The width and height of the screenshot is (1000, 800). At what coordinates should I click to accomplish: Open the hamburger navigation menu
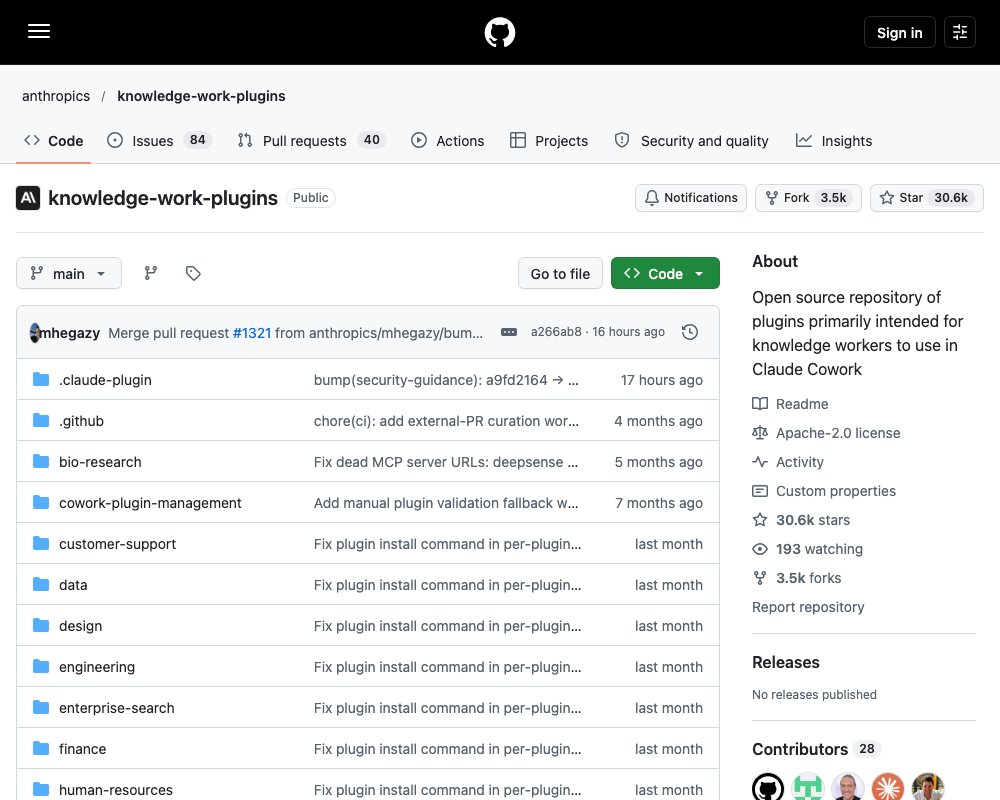[x=39, y=31]
